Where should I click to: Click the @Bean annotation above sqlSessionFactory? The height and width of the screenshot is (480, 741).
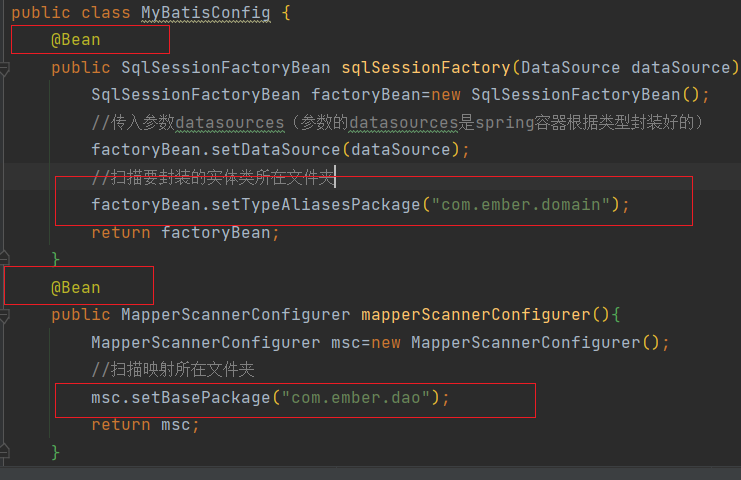76,40
